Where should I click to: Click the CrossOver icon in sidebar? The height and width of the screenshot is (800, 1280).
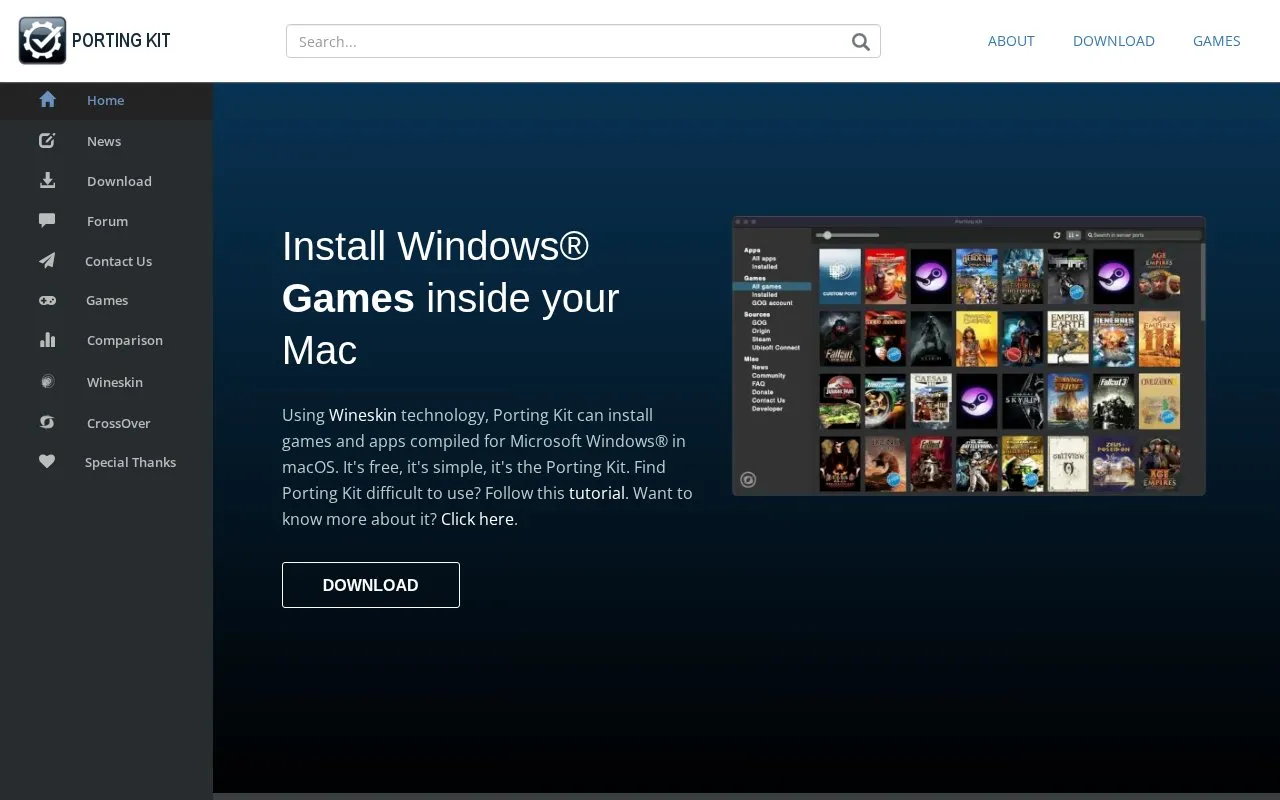(47, 422)
